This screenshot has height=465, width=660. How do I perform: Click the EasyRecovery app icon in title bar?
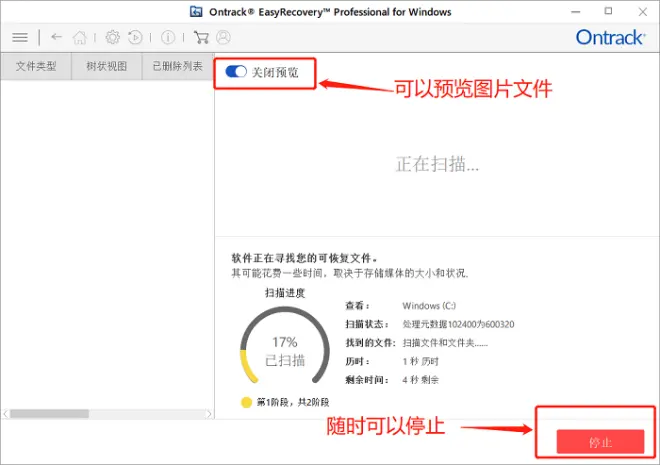click(196, 11)
